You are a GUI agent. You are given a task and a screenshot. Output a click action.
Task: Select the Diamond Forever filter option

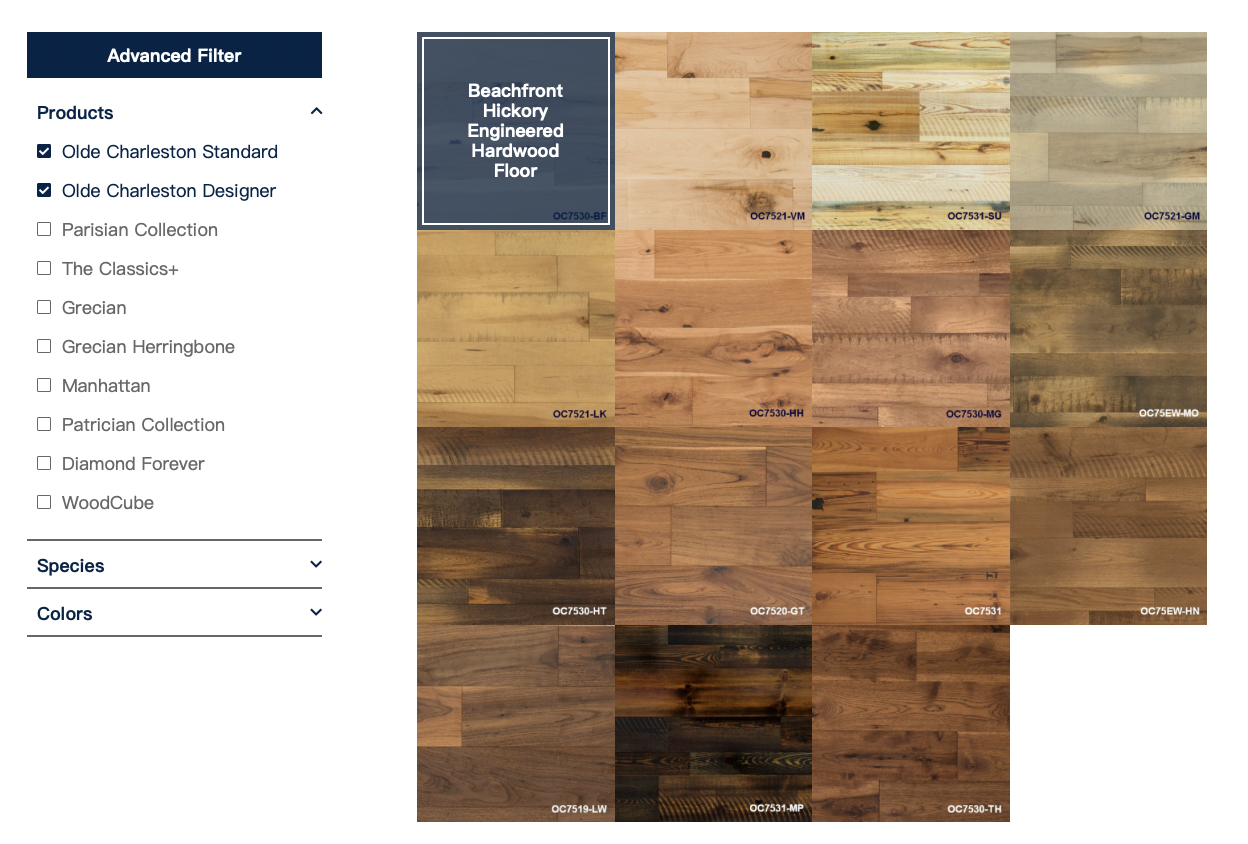coord(44,464)
